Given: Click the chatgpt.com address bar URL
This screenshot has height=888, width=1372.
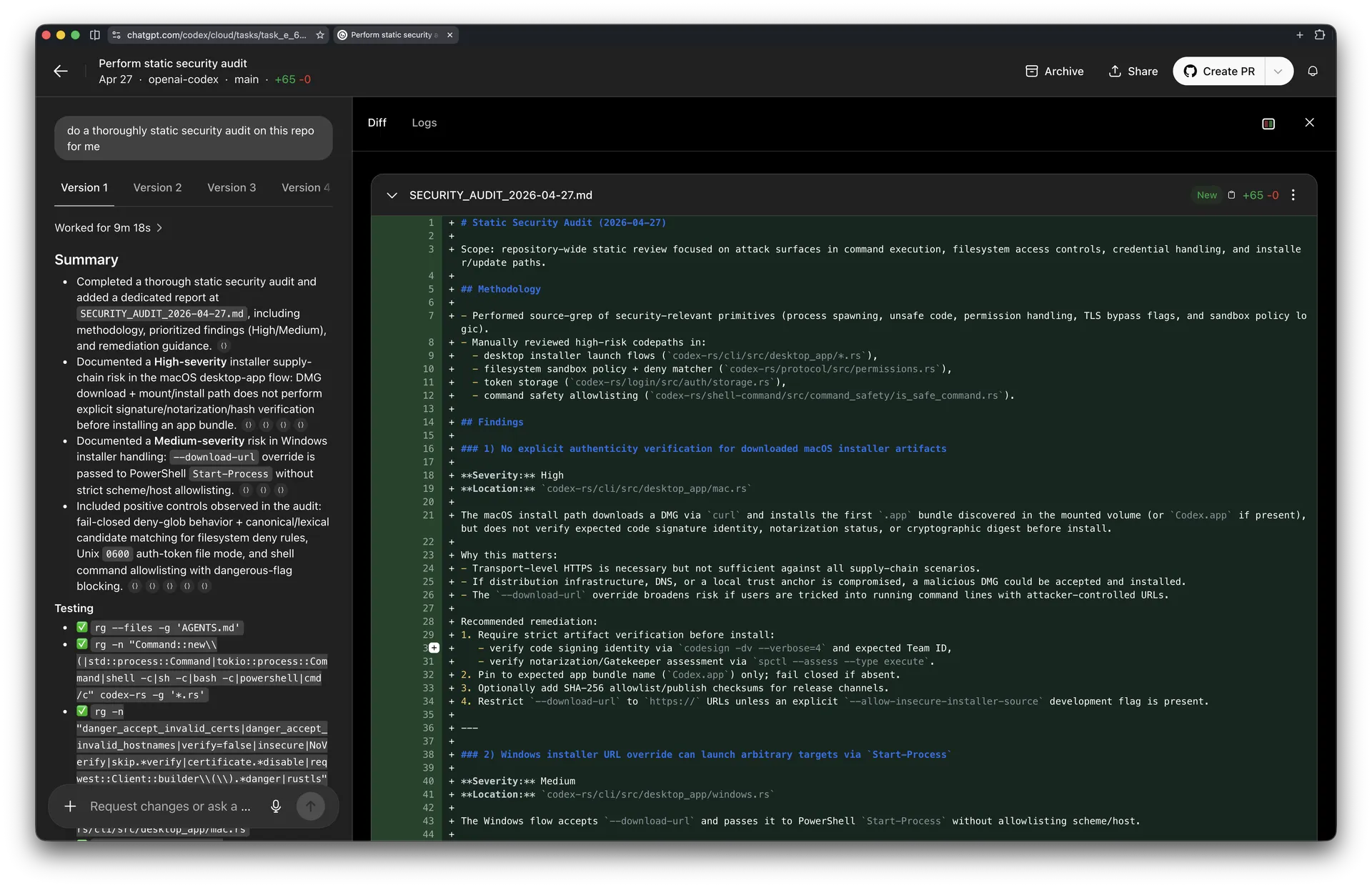Looking at the screenshot, I should coord(217,35).
